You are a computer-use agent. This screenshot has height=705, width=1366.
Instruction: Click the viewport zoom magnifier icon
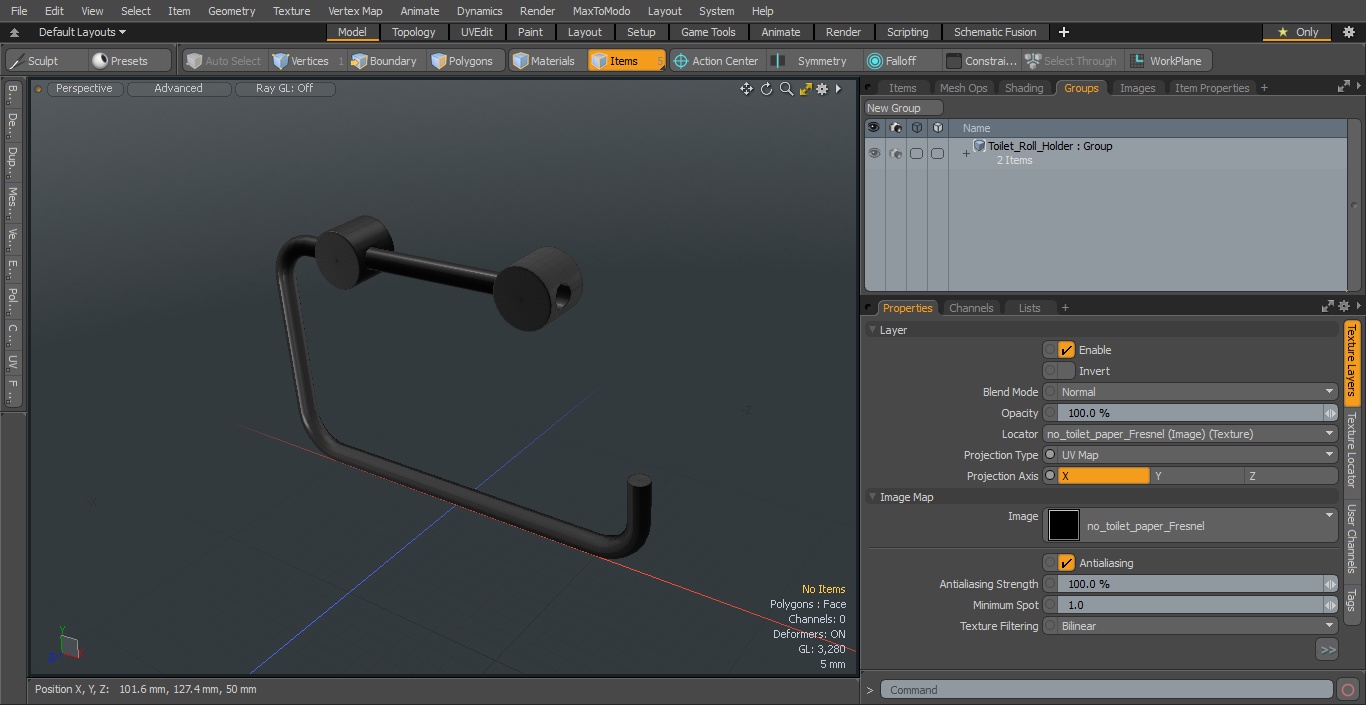pyautogui.click(x=786, y=89)
